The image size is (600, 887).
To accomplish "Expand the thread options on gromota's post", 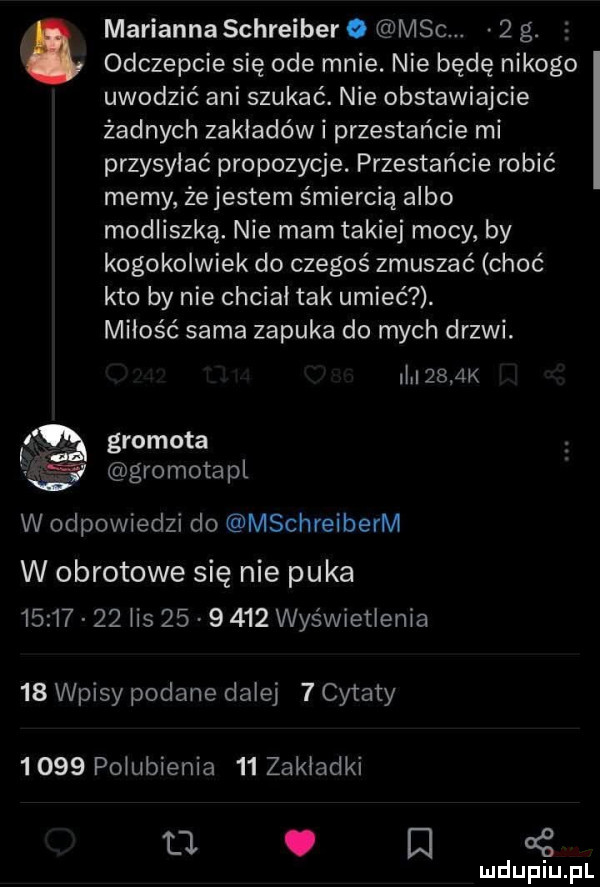I will tap(567, 449).
